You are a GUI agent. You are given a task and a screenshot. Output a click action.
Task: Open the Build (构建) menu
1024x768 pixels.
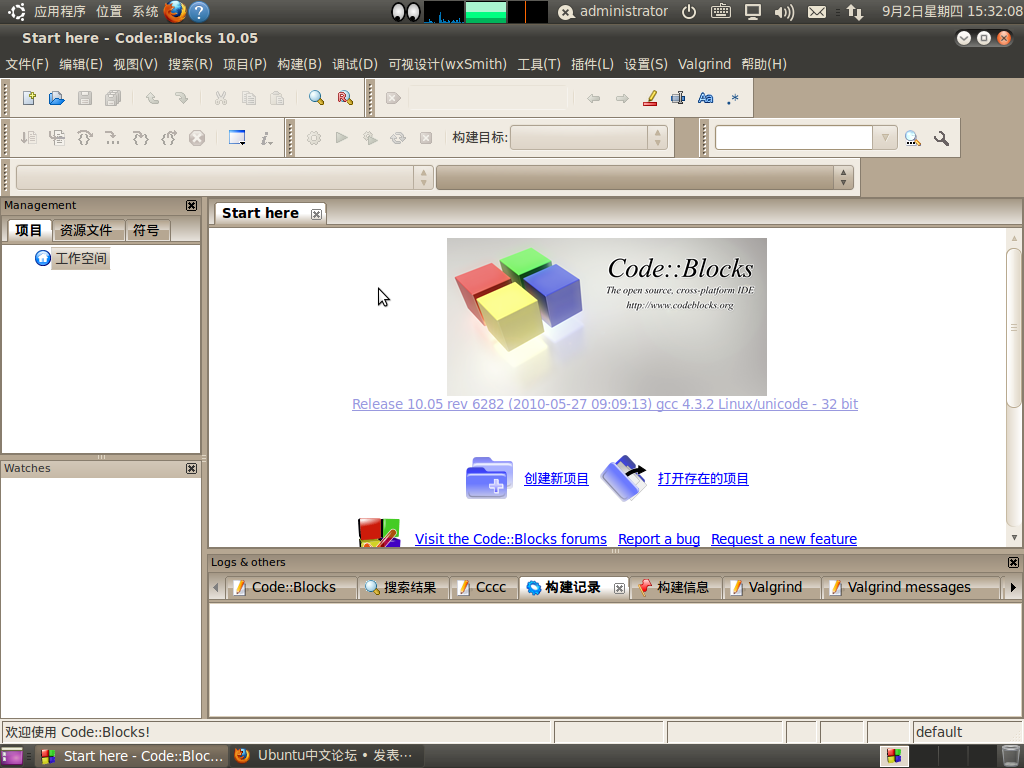click(299, 64)
